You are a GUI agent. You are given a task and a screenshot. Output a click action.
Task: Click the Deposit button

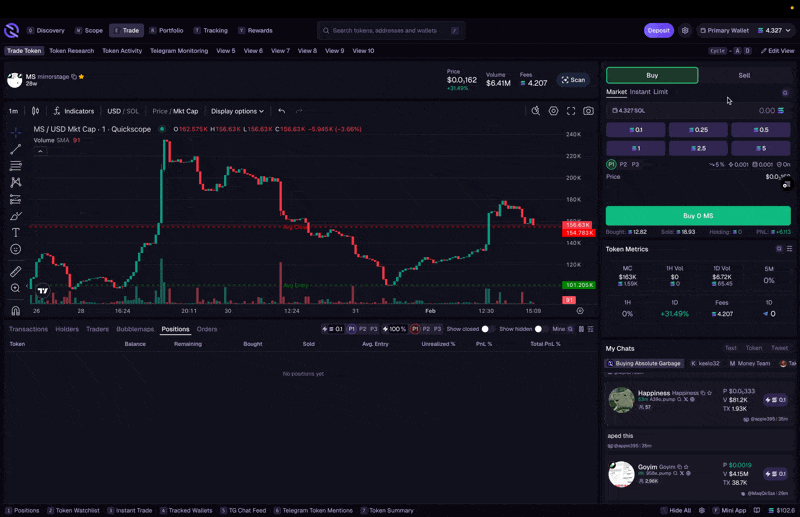[x=659, y=31]
